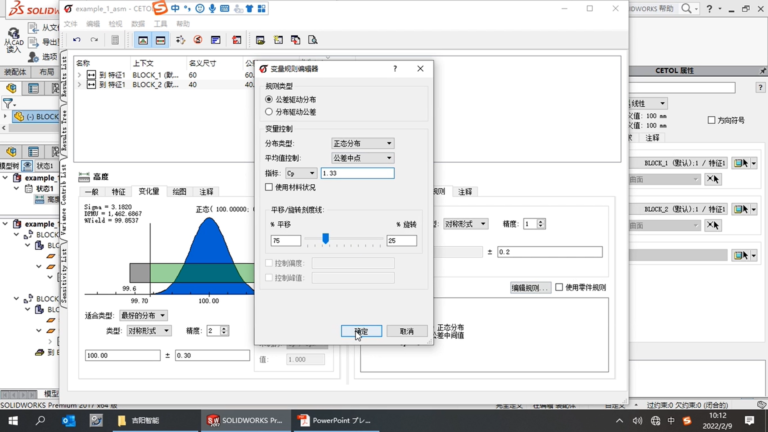Open the calculator icon in CETOL toolbar
768x432 pixels.
115,40
